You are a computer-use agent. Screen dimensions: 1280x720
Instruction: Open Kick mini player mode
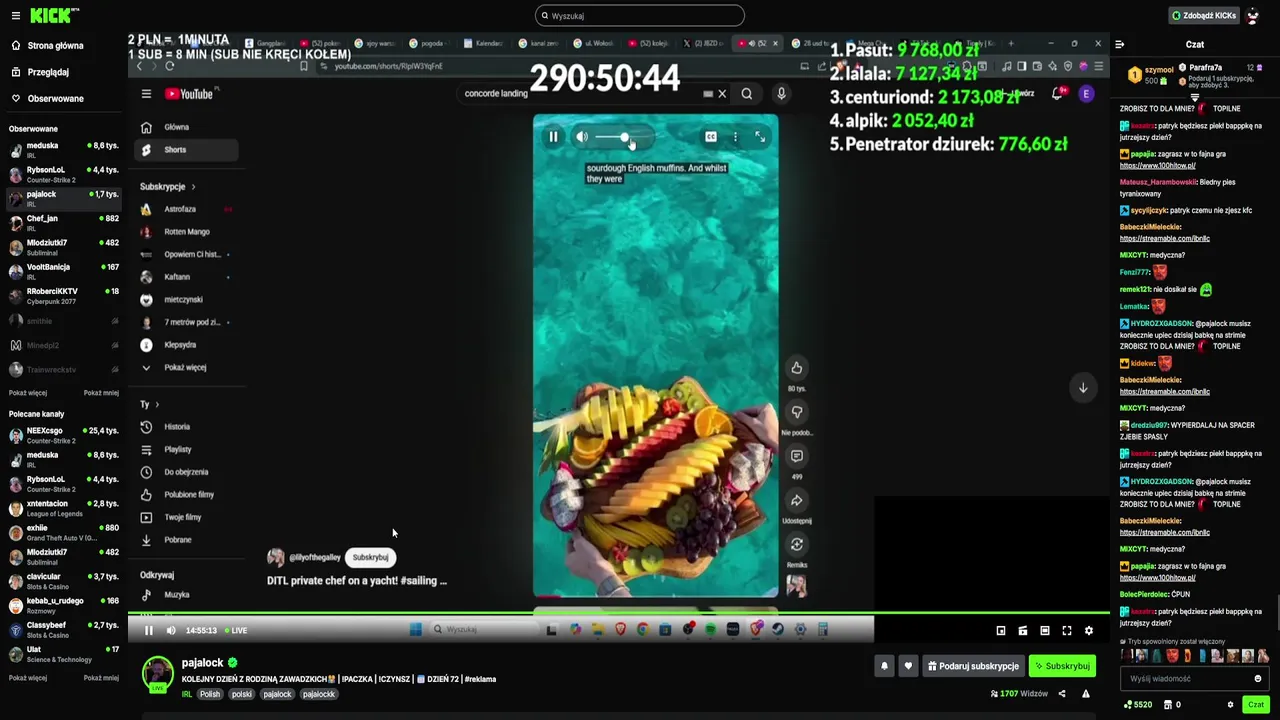coord(1001,631)
